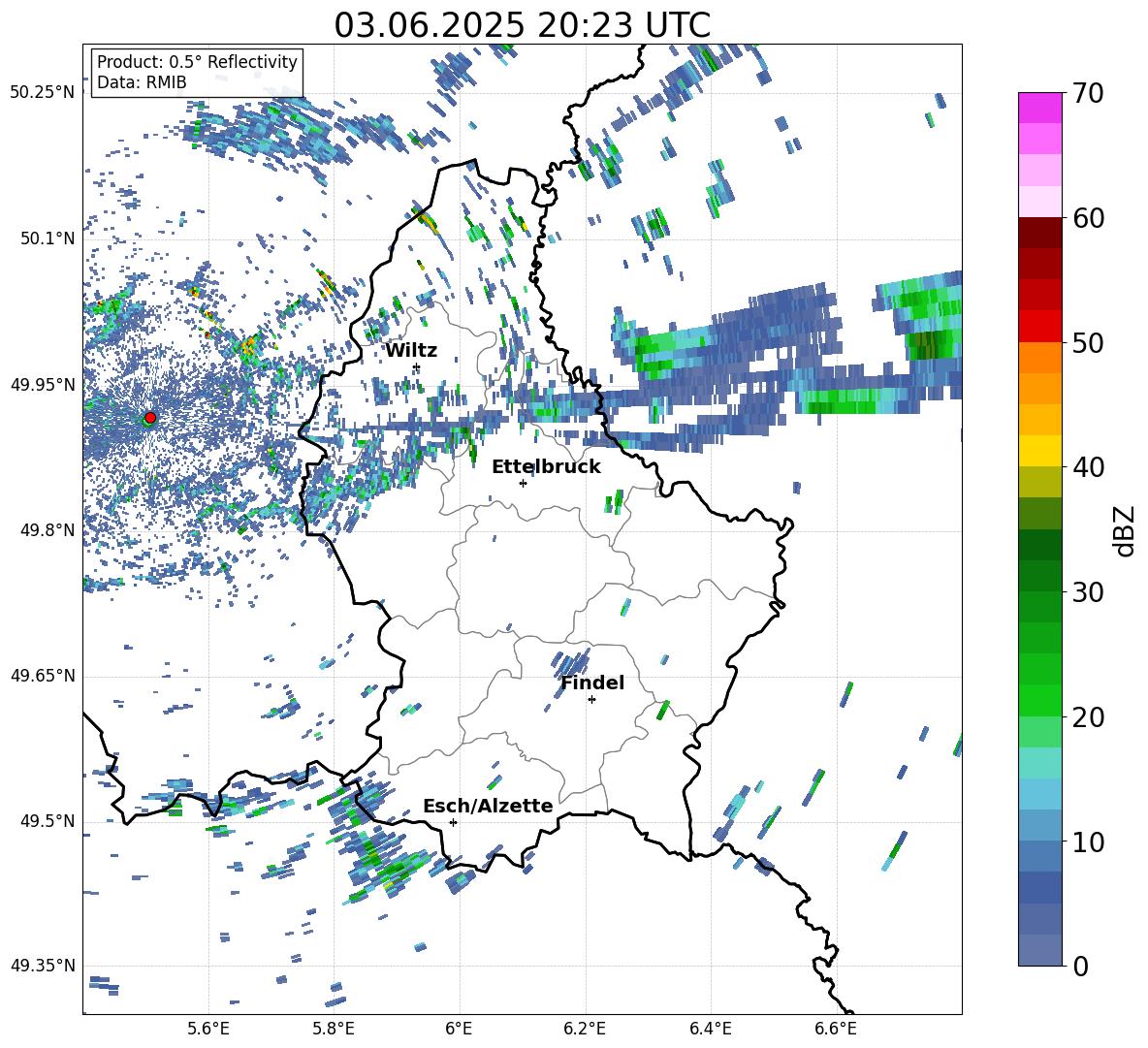
Task: Click the 49.65°N latitude label
Action: click(43, 676)
